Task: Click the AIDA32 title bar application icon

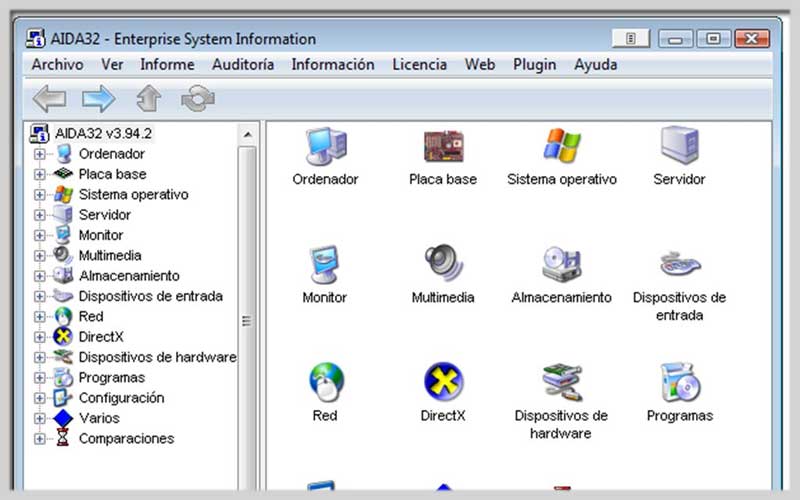Action: (36, 39)
